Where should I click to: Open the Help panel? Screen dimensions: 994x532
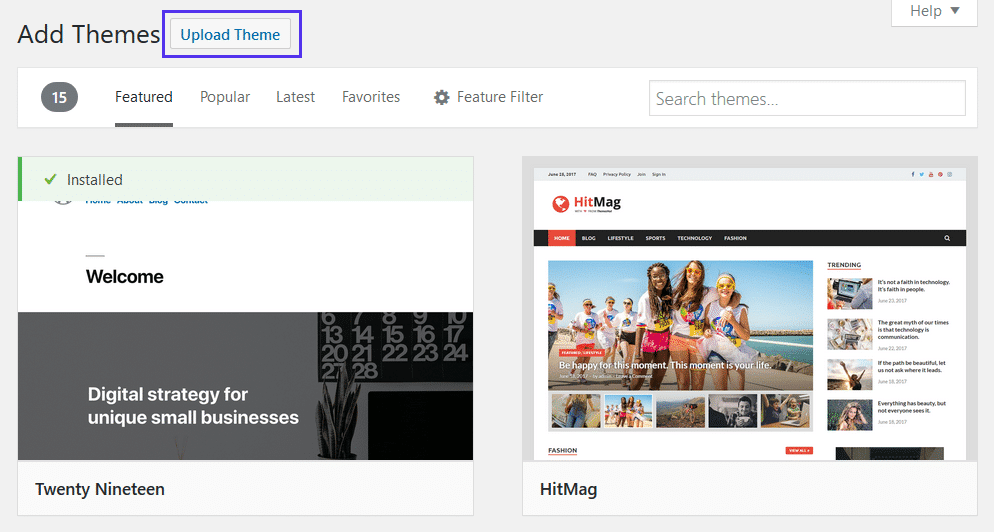933,11
